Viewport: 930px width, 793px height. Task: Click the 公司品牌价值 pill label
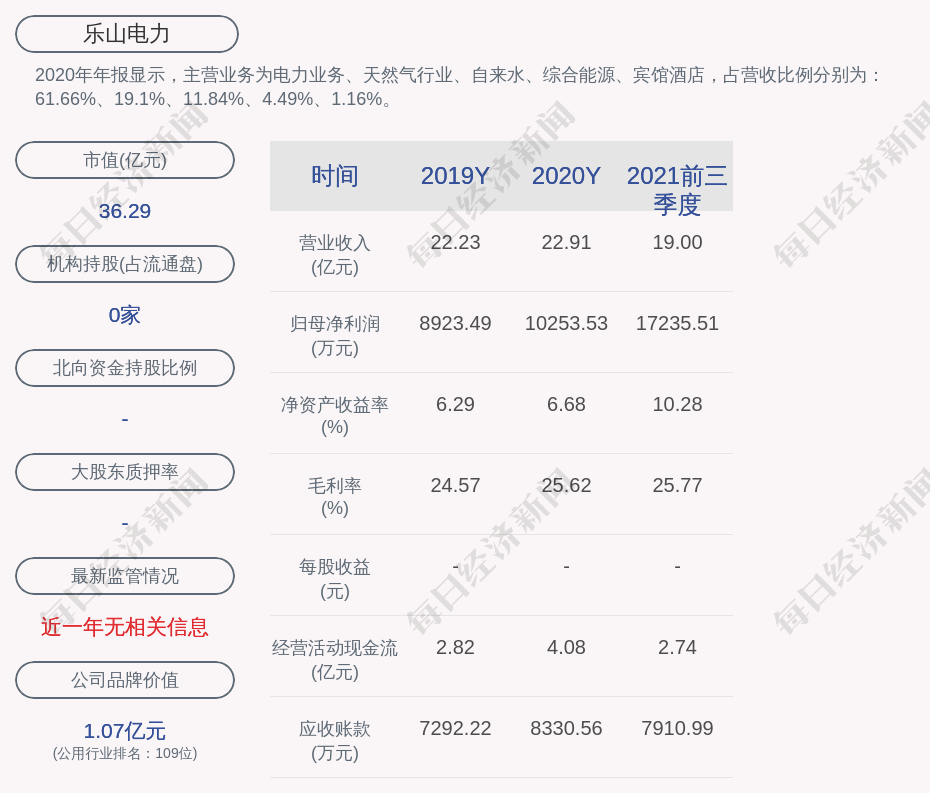click(x=125, y=680)
